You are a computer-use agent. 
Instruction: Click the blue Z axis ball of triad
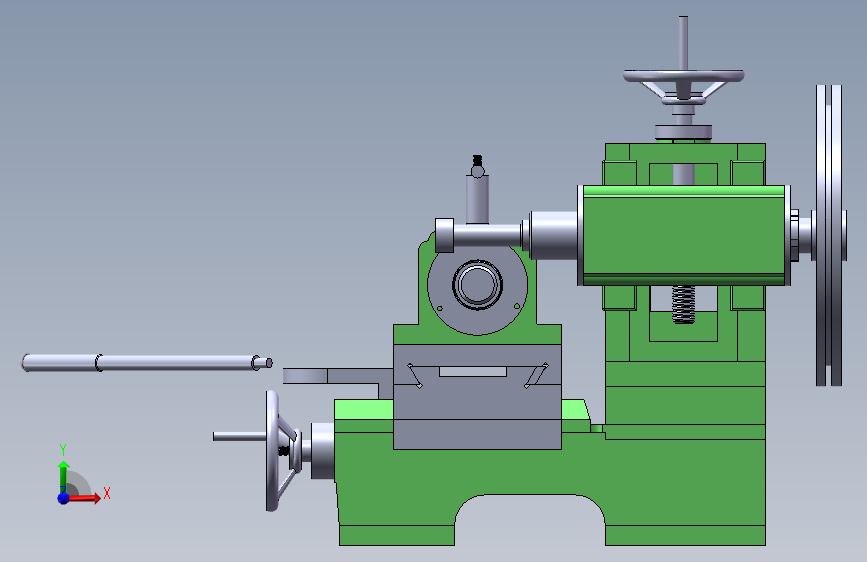pos(64,498)
